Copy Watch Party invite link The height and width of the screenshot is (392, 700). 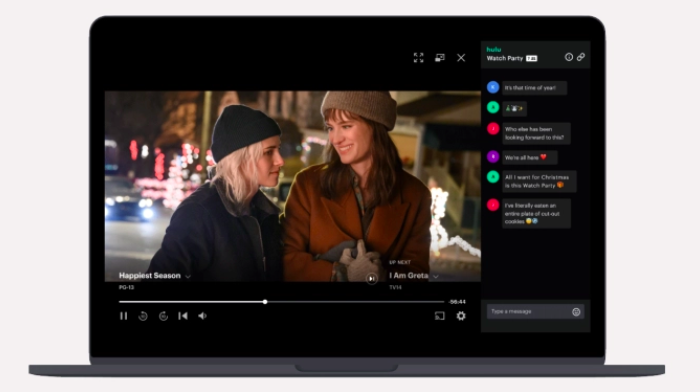[581, 57]
